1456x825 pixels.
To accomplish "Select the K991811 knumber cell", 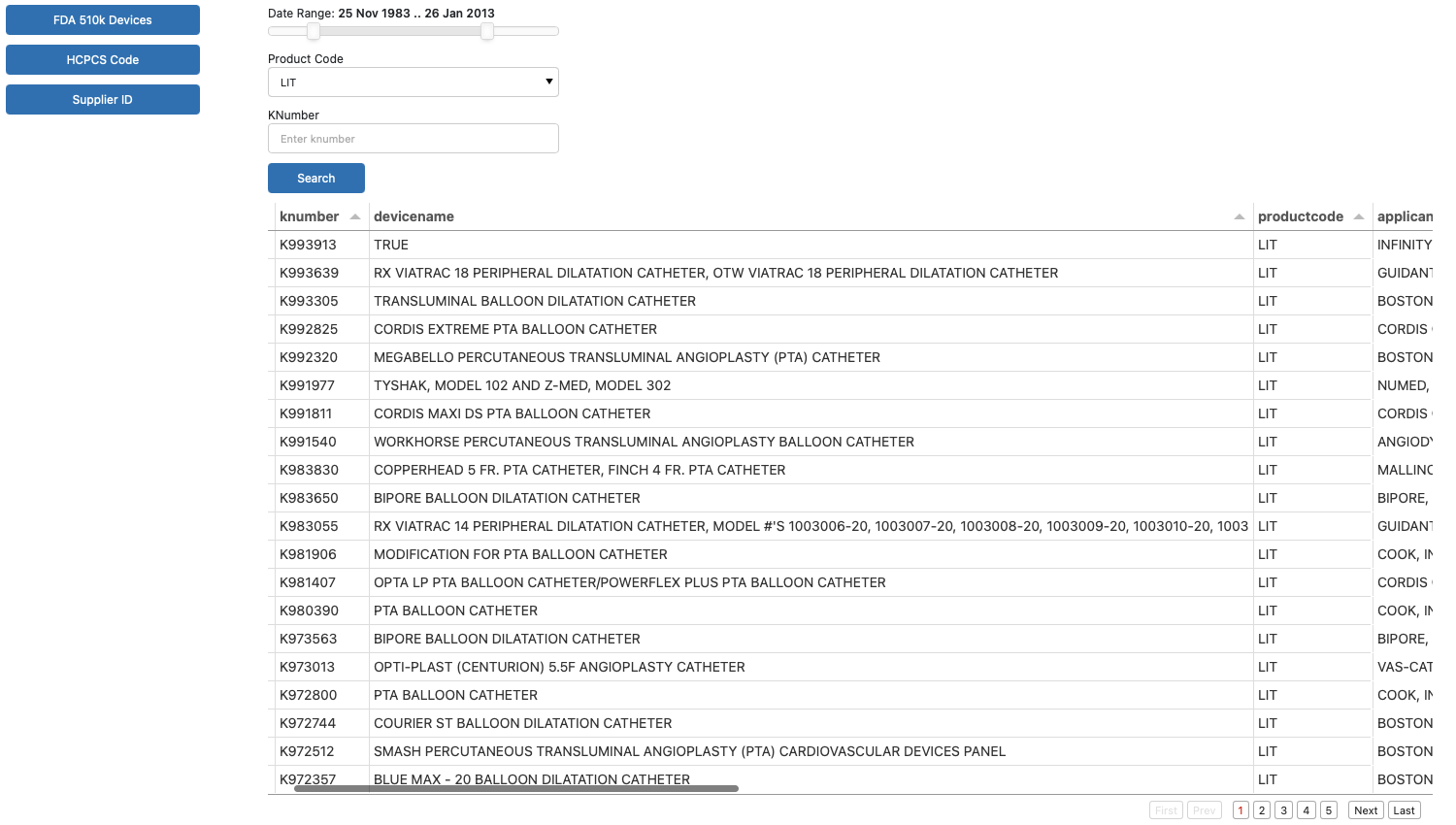I will click(x=322, y=413).
